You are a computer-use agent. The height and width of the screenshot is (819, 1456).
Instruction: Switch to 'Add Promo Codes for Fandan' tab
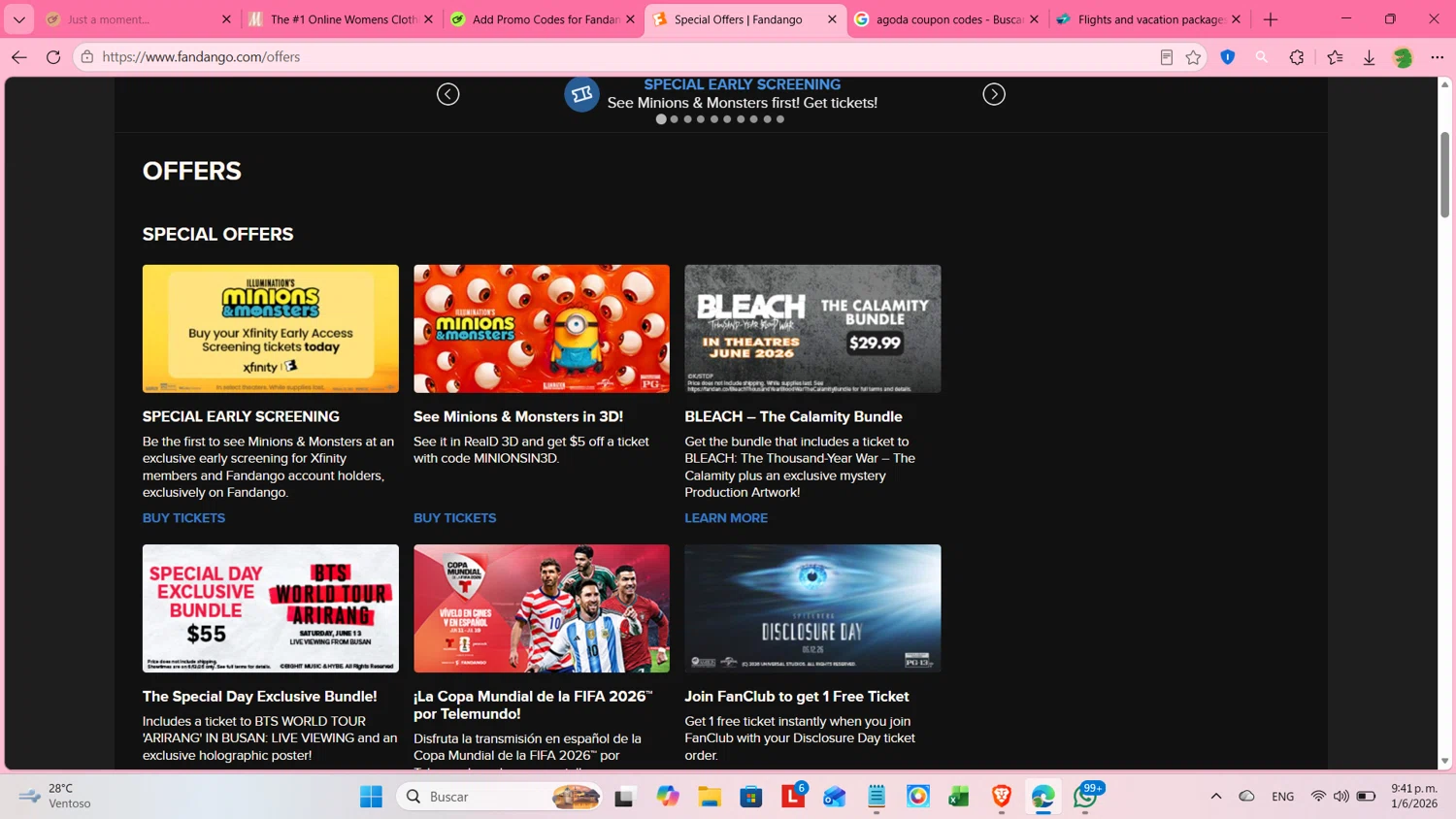point(544,19)
